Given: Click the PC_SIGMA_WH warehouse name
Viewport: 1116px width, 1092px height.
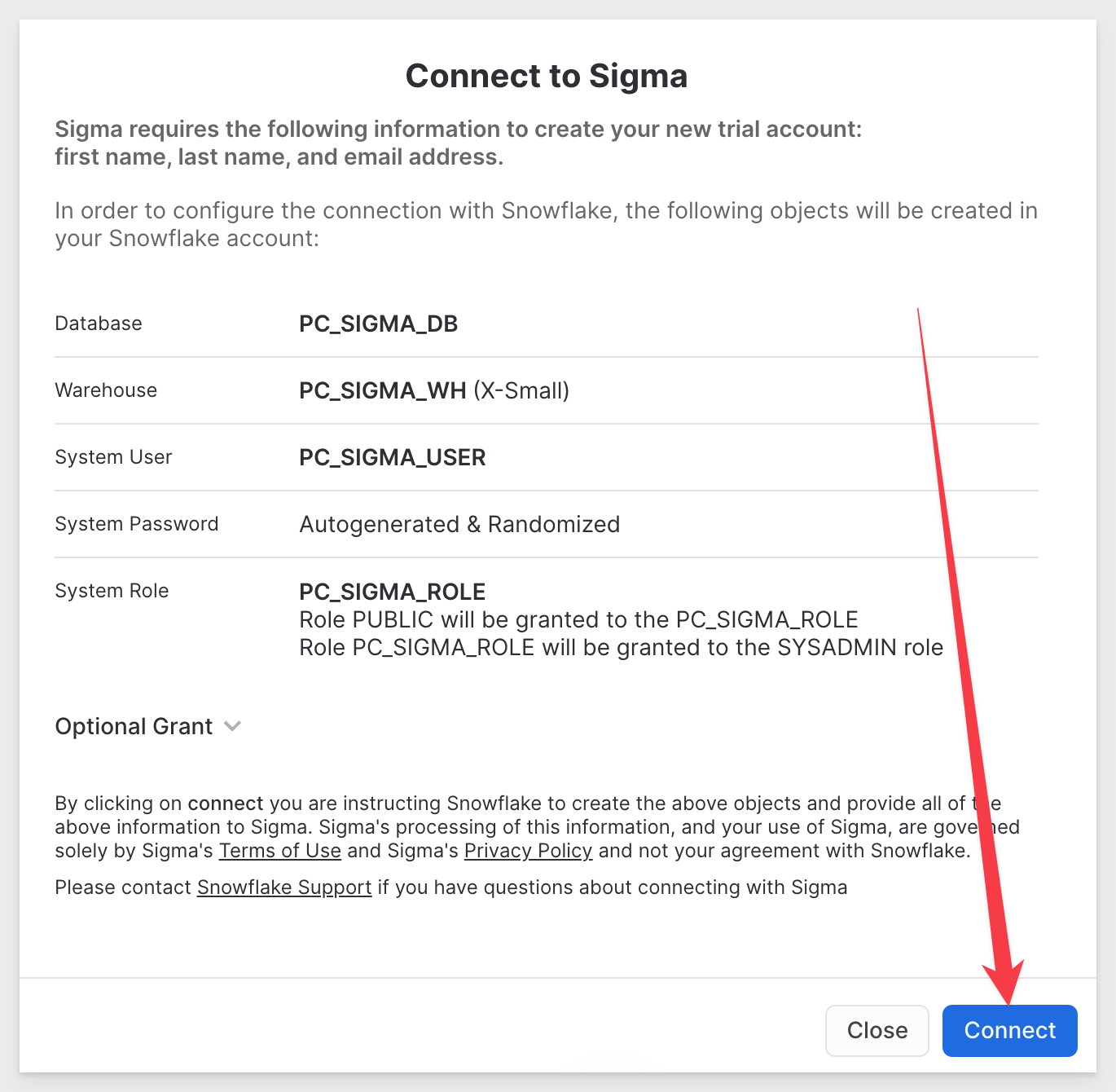Looking at the screenshot, I should [382, 390].
